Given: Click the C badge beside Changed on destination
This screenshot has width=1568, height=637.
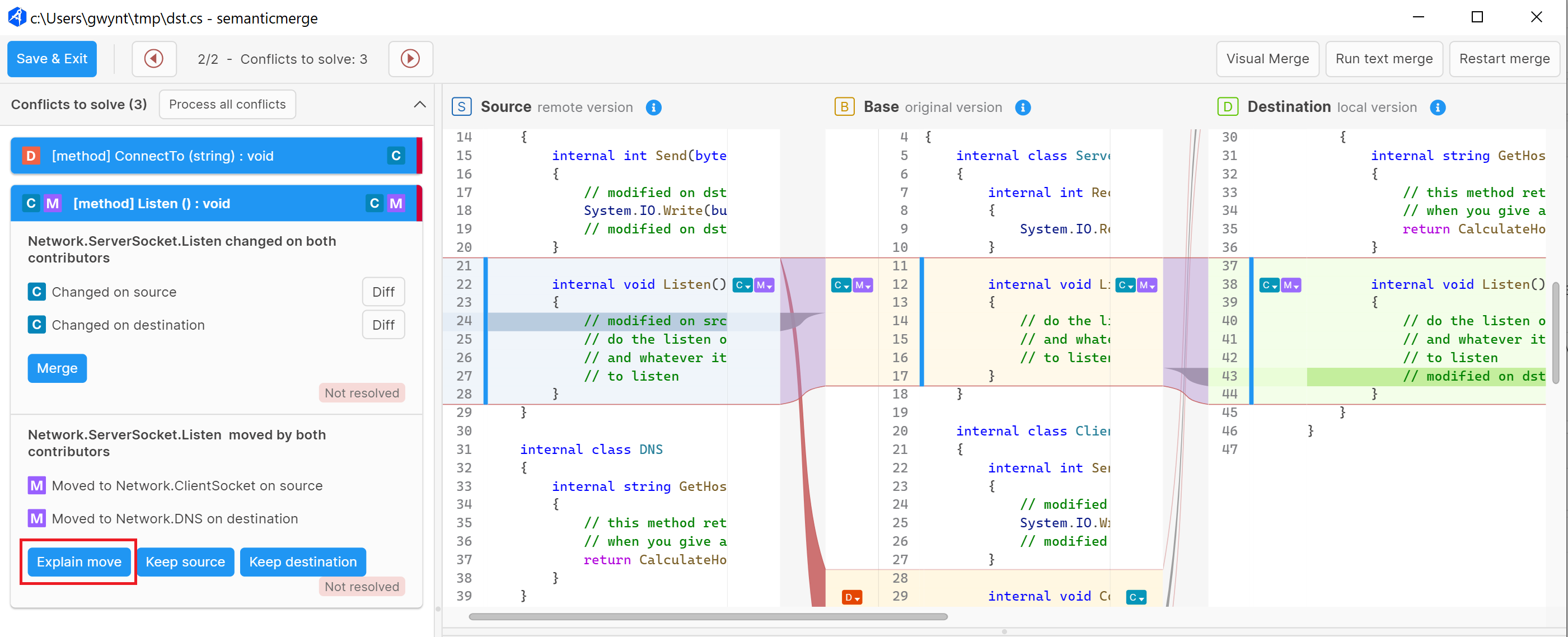Looking at the screenshot, I should tap(36, 324).
